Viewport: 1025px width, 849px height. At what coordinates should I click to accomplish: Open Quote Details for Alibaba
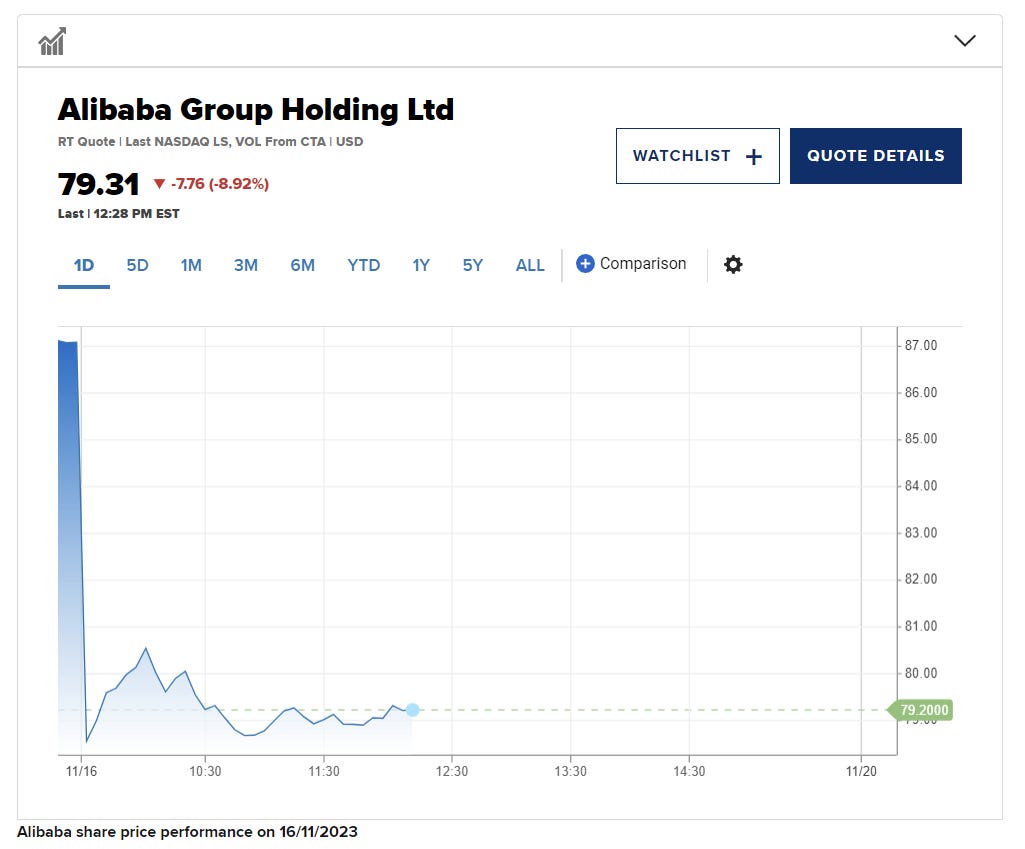875,156
